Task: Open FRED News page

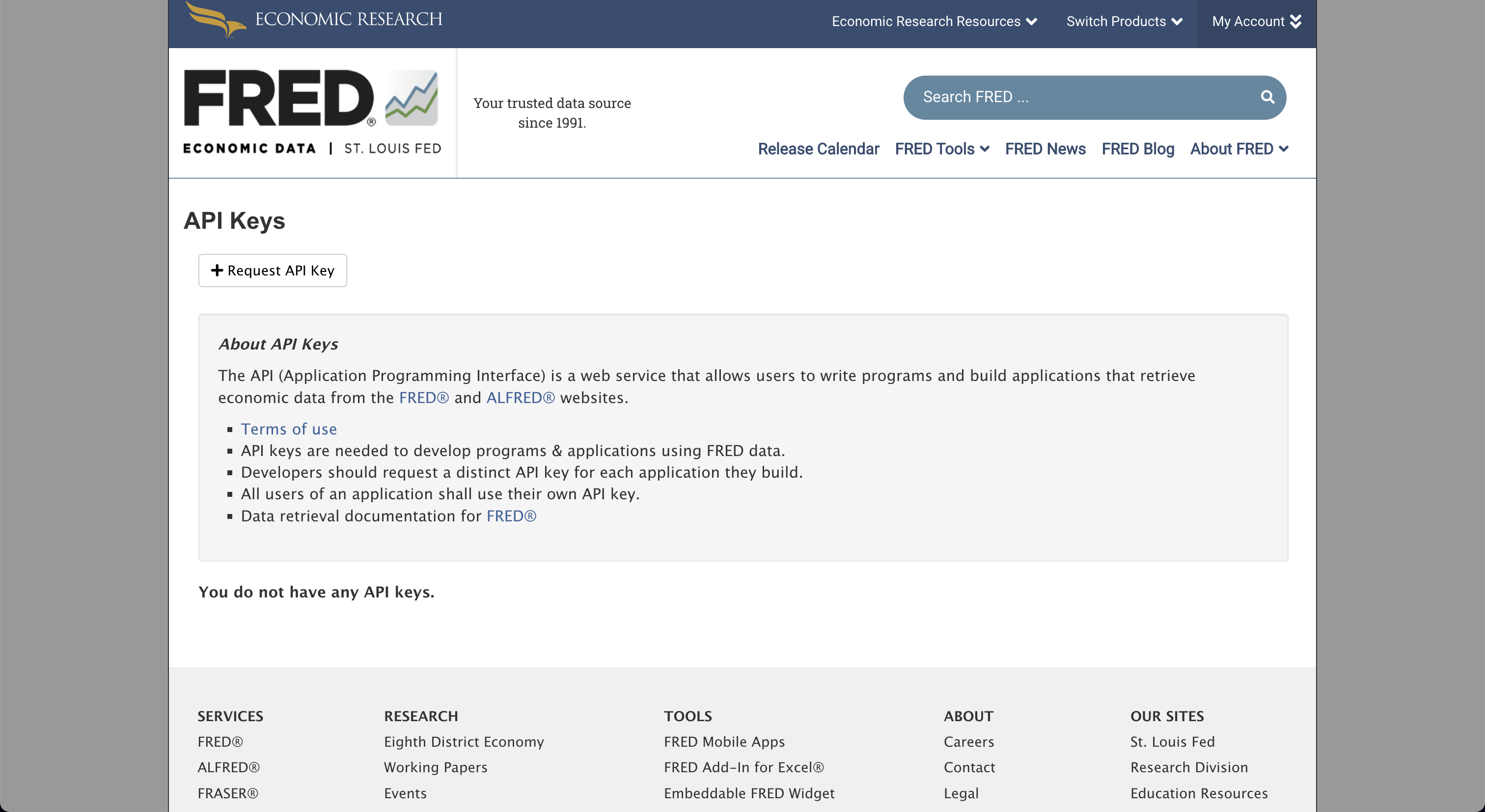Action: 1045,149
